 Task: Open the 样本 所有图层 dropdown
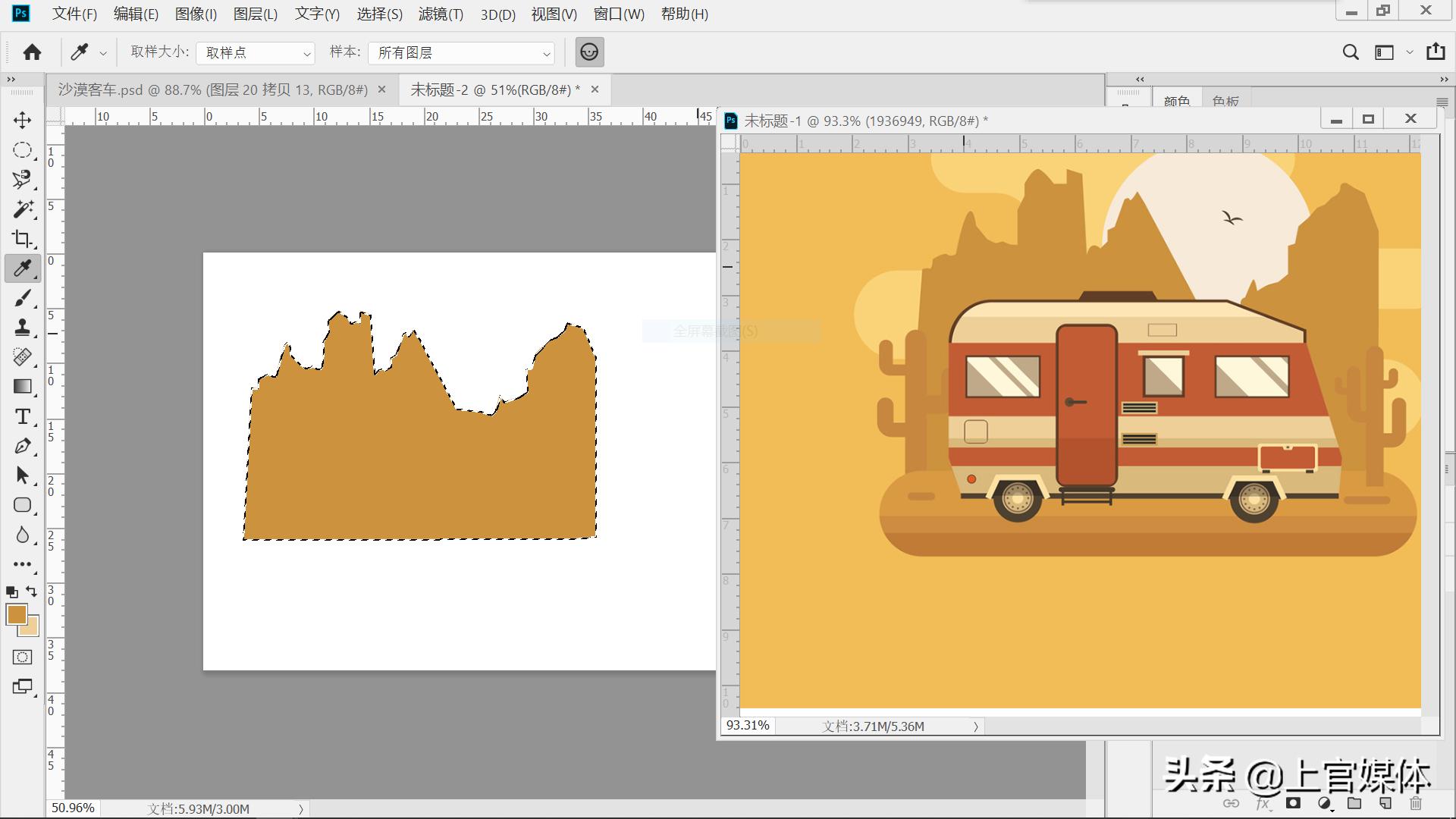461,53
